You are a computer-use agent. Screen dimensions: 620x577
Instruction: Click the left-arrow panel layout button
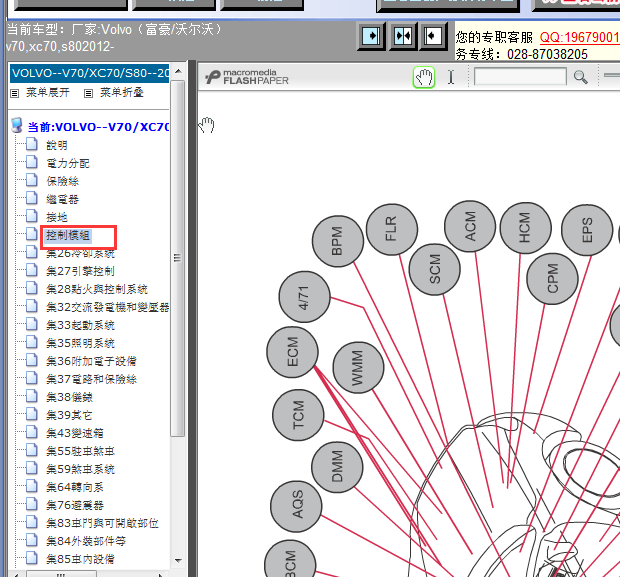433,36
